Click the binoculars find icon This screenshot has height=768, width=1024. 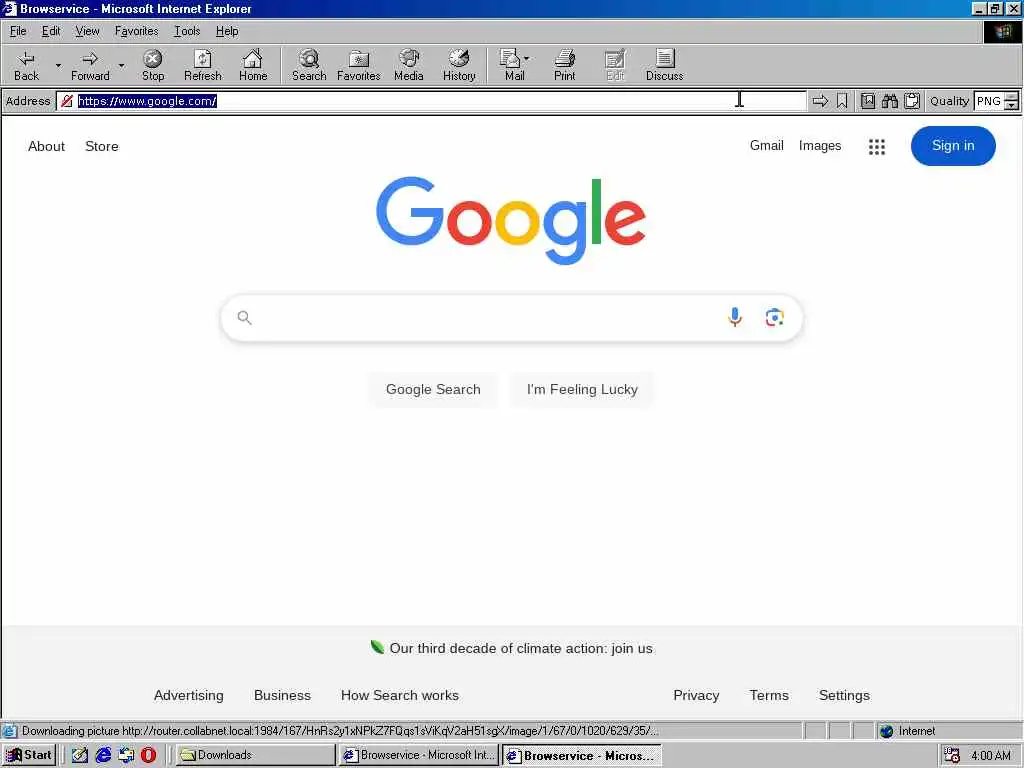pos(889,101)
